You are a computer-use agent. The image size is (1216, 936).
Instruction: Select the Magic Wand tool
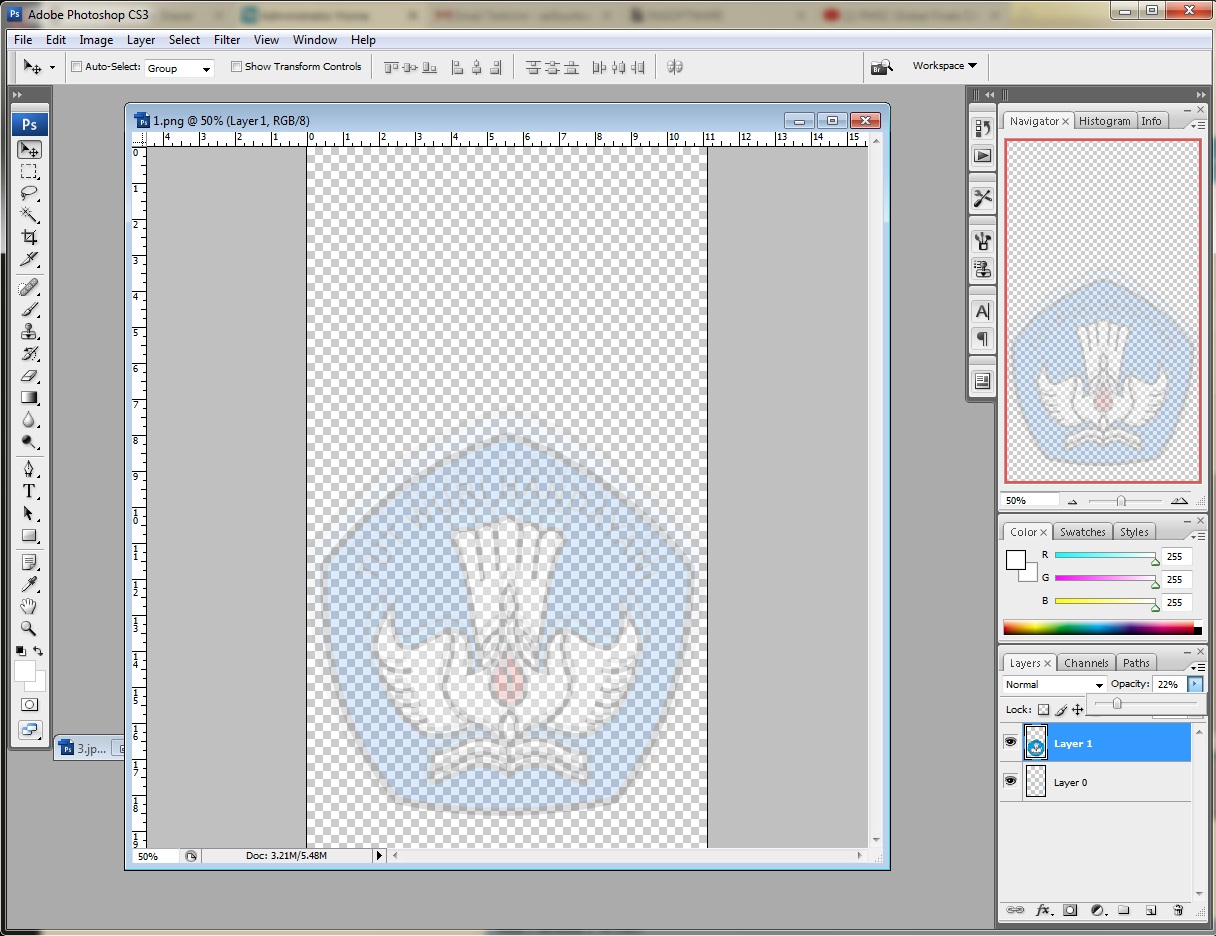(29, 215)
